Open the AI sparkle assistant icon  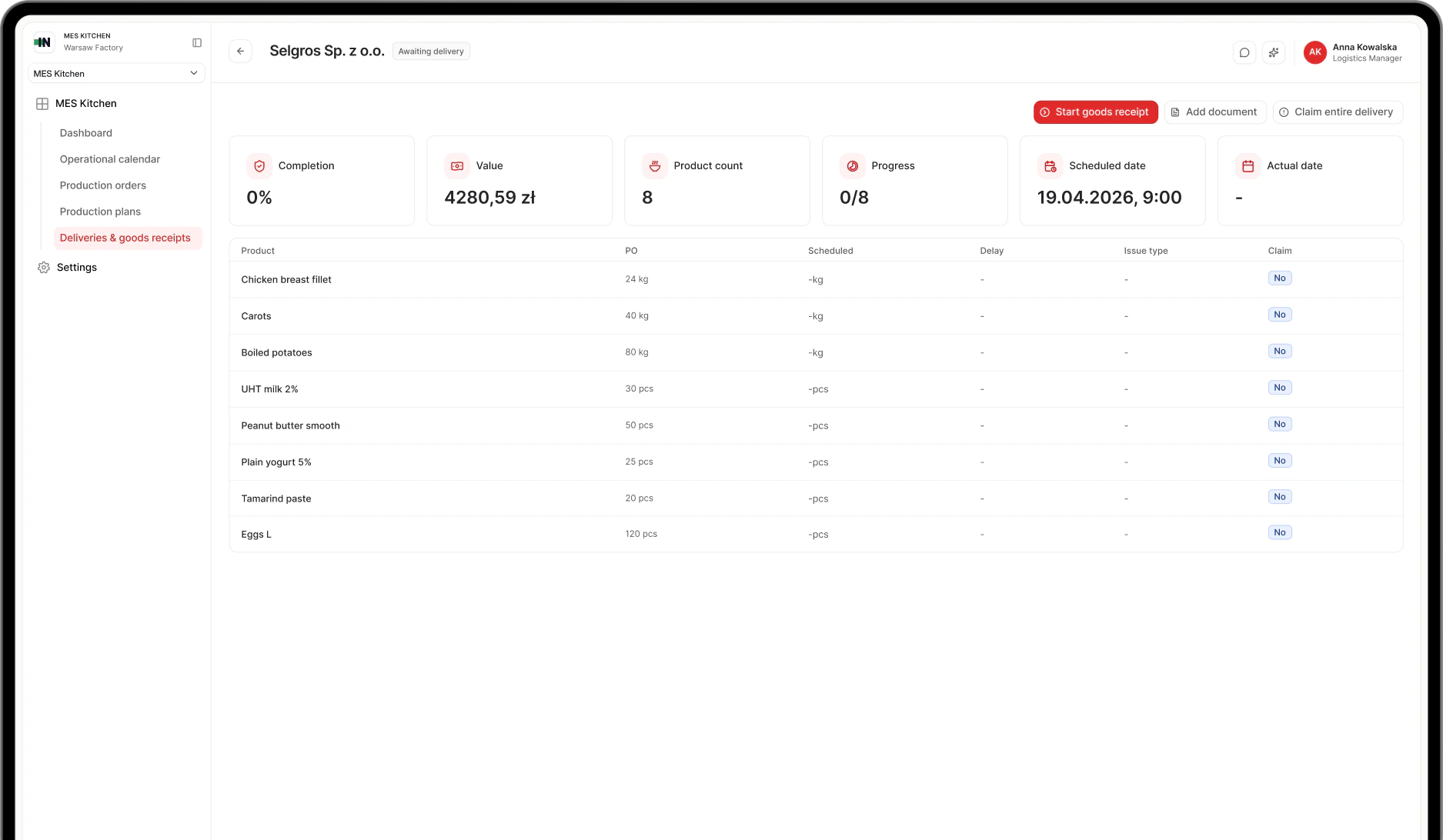(x=1274, y=52)
